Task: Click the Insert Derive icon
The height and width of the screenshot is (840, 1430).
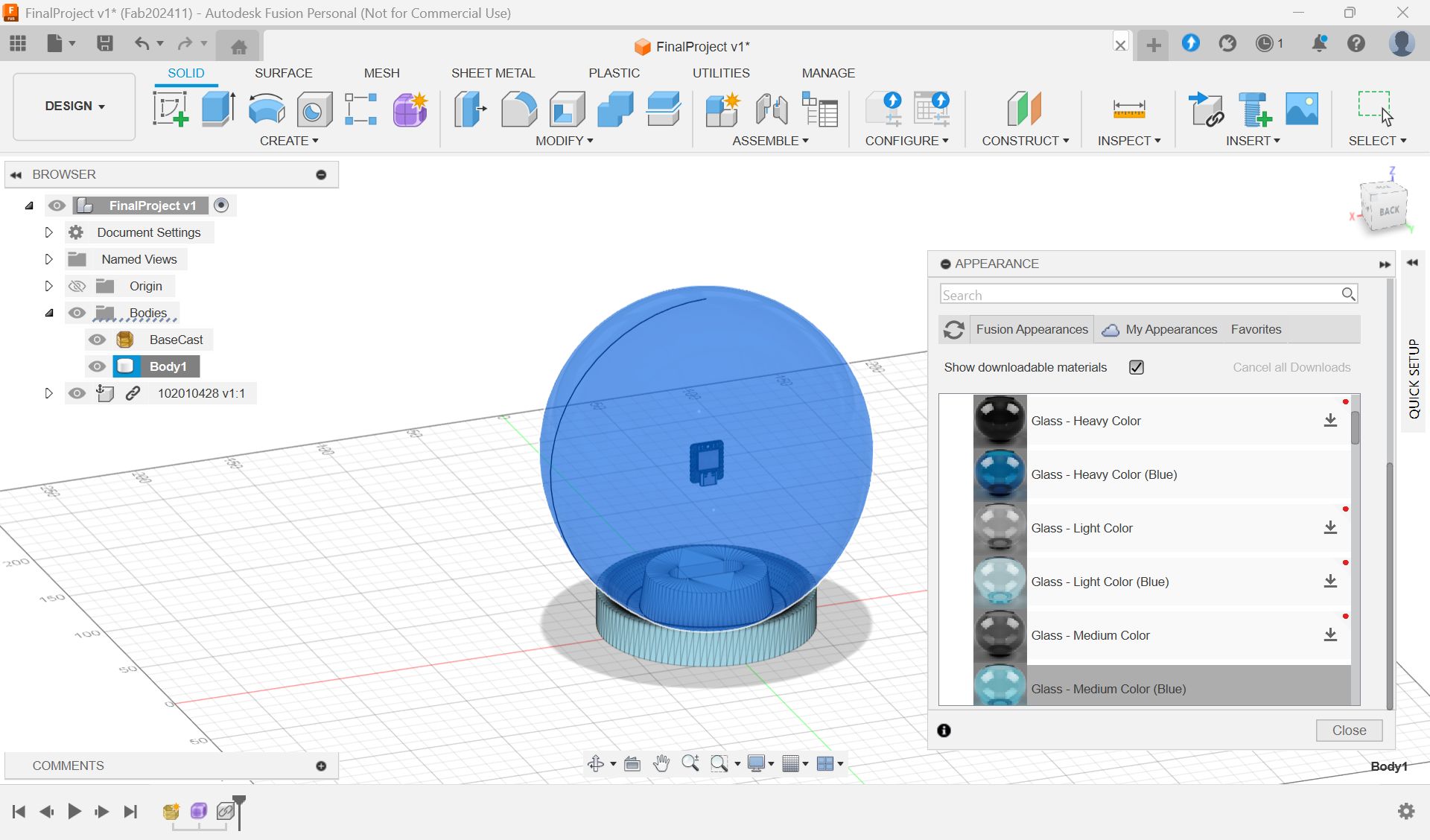Action: coord(1206,109)
